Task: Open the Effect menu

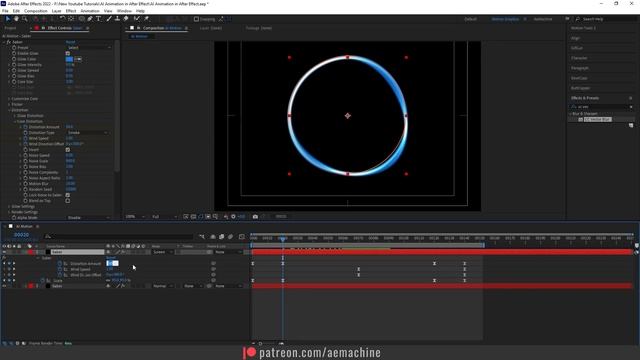Action: [x=71, y=11]
